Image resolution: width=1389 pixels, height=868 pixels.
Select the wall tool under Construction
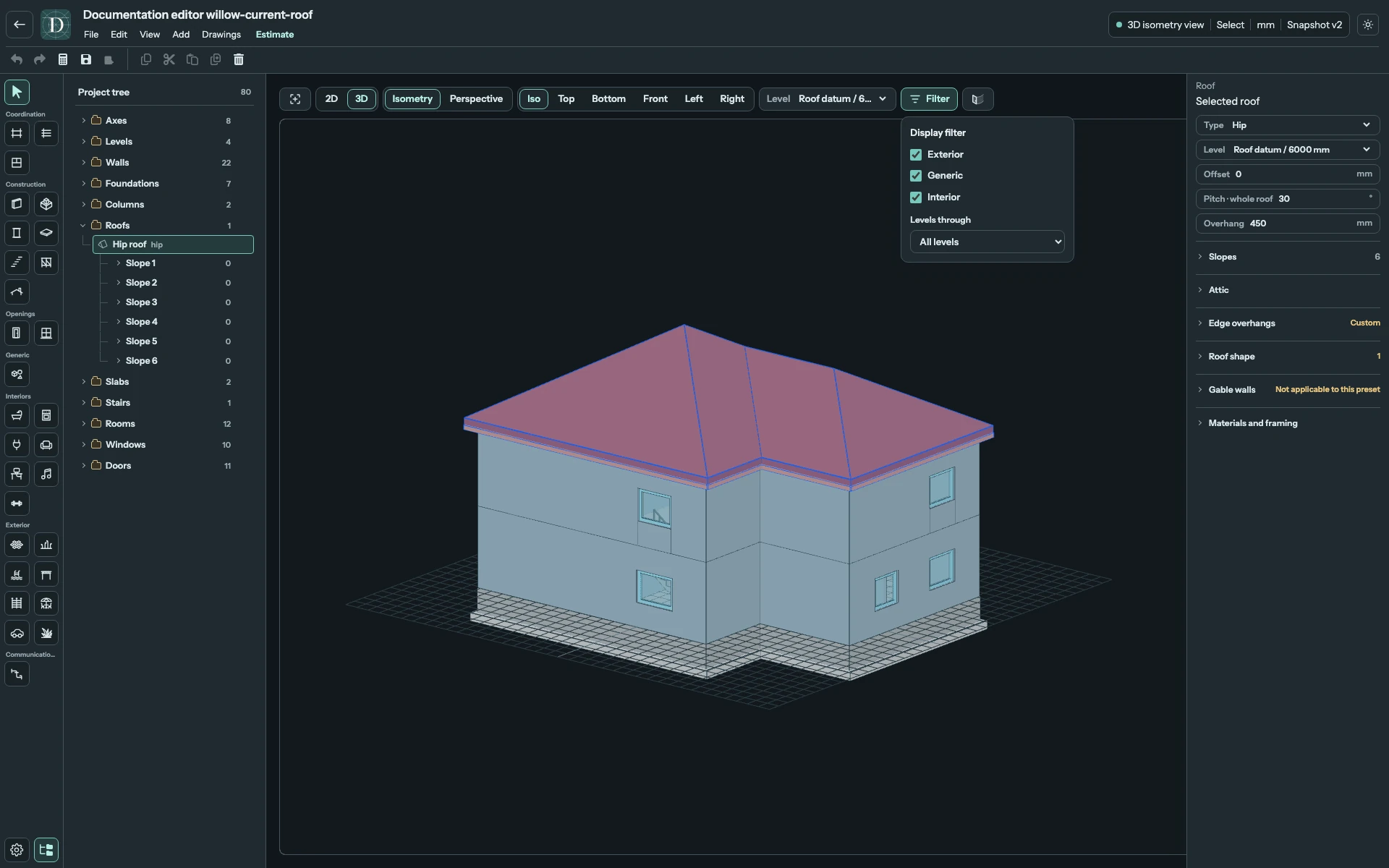17,204
